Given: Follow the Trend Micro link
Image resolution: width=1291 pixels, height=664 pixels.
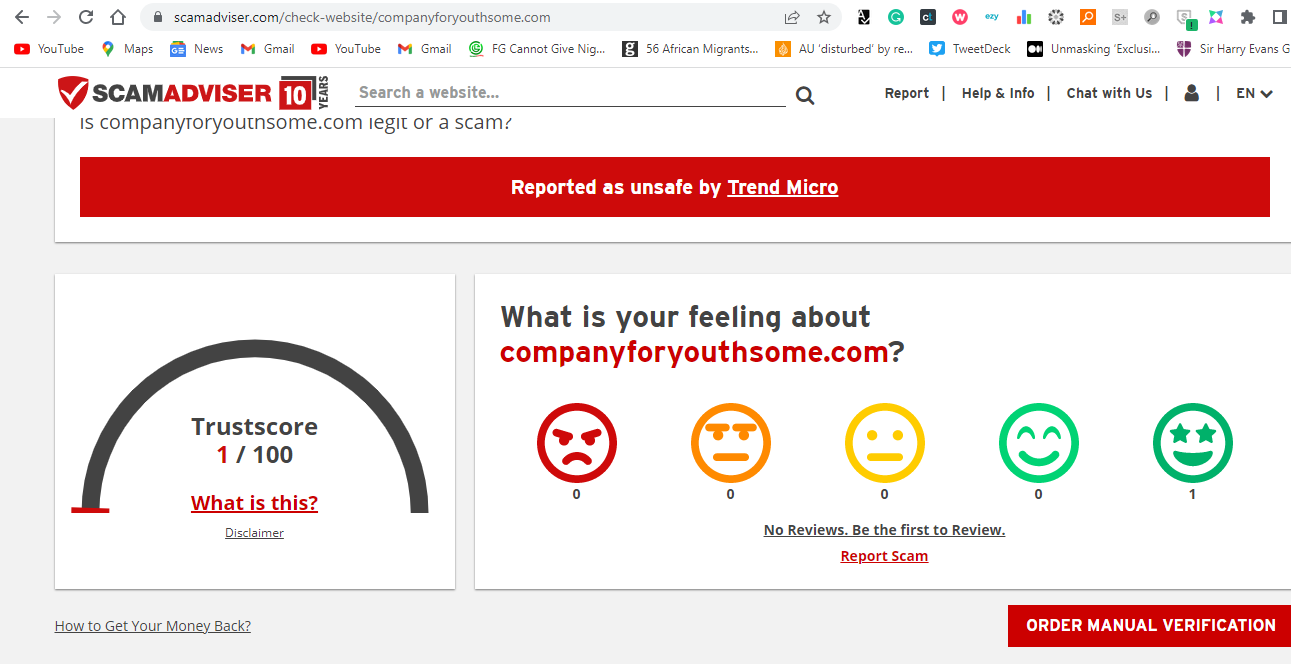Looking at the screenshot, I should tap(783, 187).
